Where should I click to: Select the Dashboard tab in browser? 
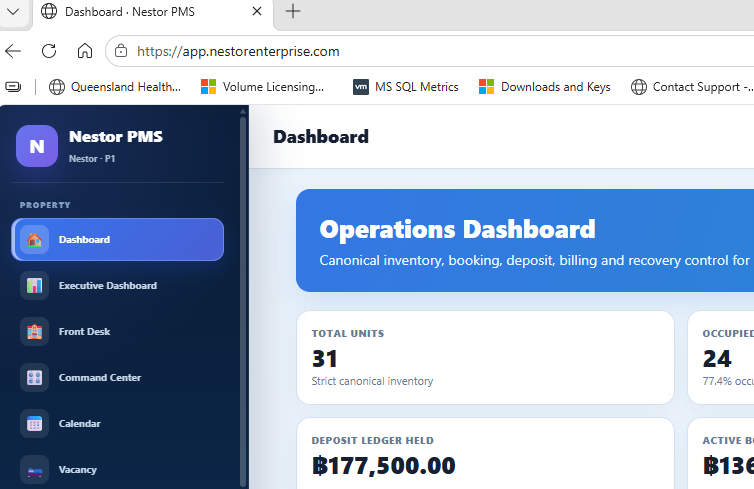pos(153,12)
